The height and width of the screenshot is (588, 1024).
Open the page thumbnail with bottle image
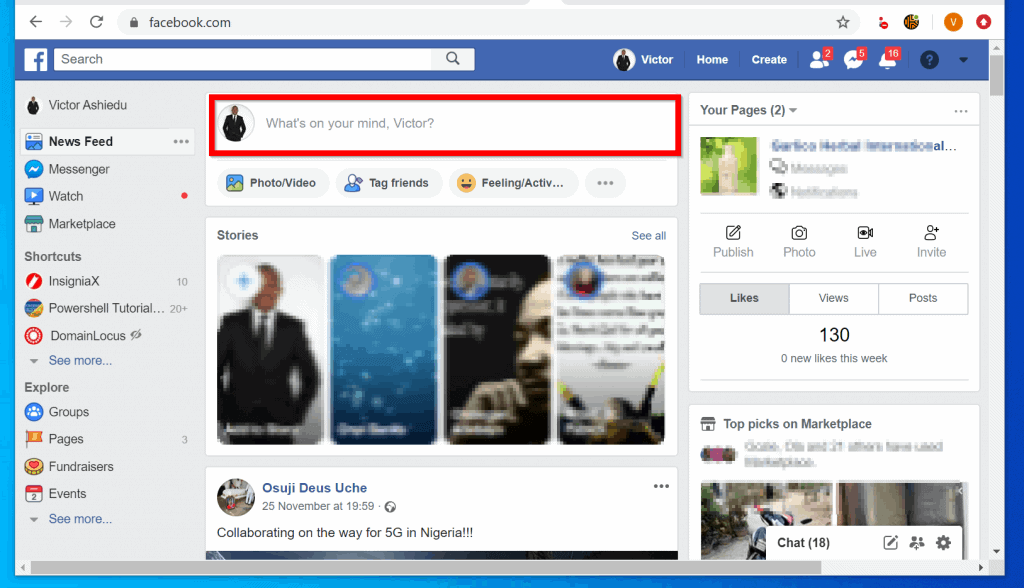(729, 166)
